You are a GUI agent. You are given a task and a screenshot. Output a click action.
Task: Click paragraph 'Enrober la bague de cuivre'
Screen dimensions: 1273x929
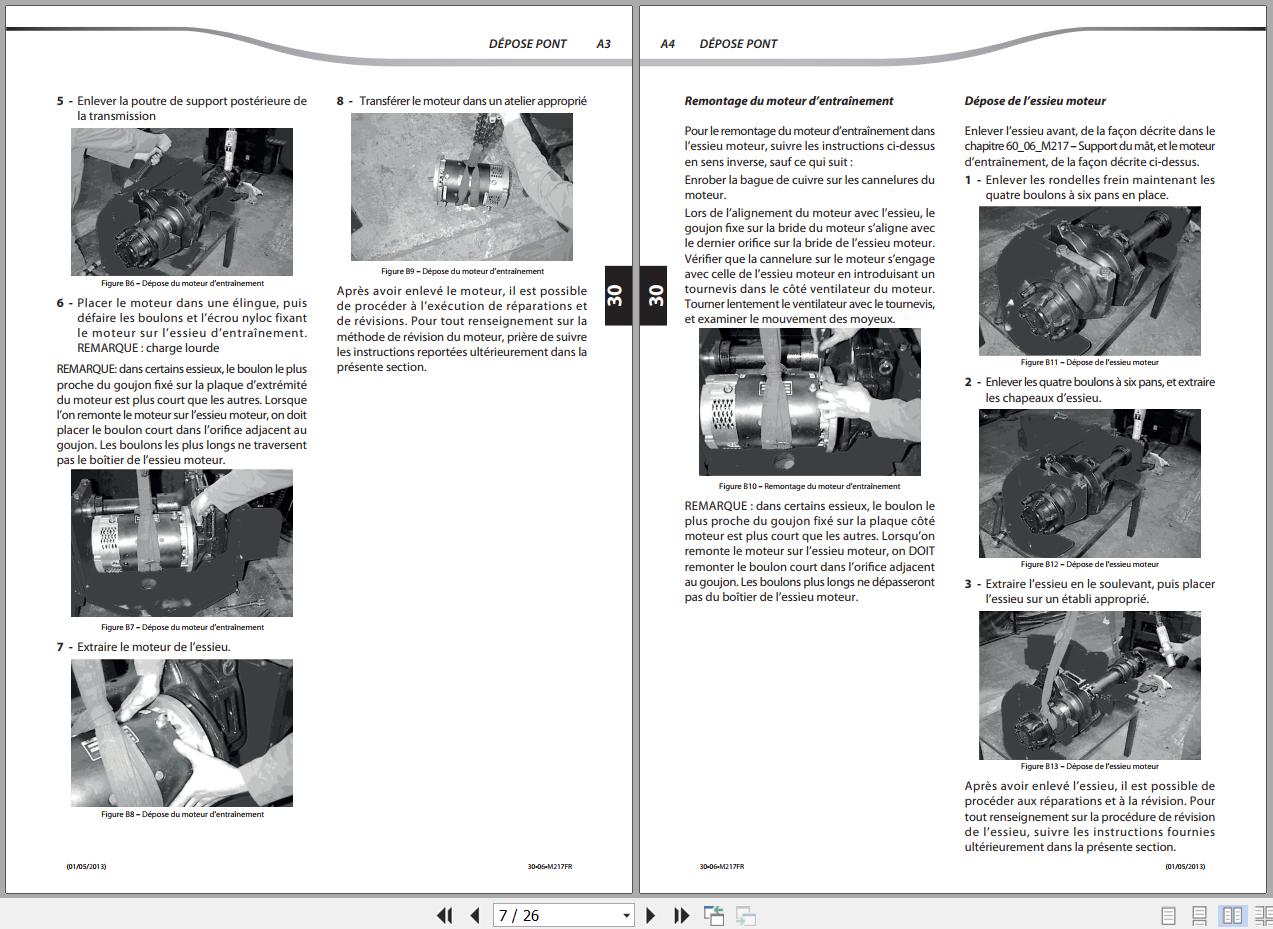[x=810, y=187]
